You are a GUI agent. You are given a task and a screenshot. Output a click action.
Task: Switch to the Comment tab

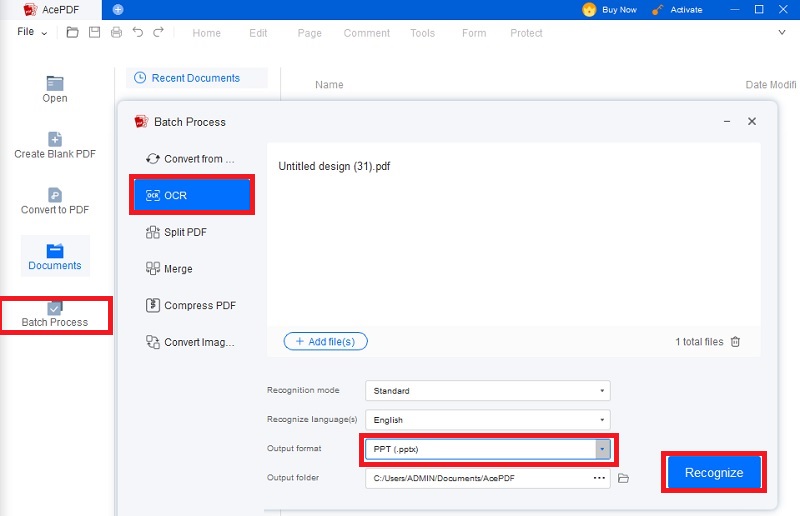(366, 33)
